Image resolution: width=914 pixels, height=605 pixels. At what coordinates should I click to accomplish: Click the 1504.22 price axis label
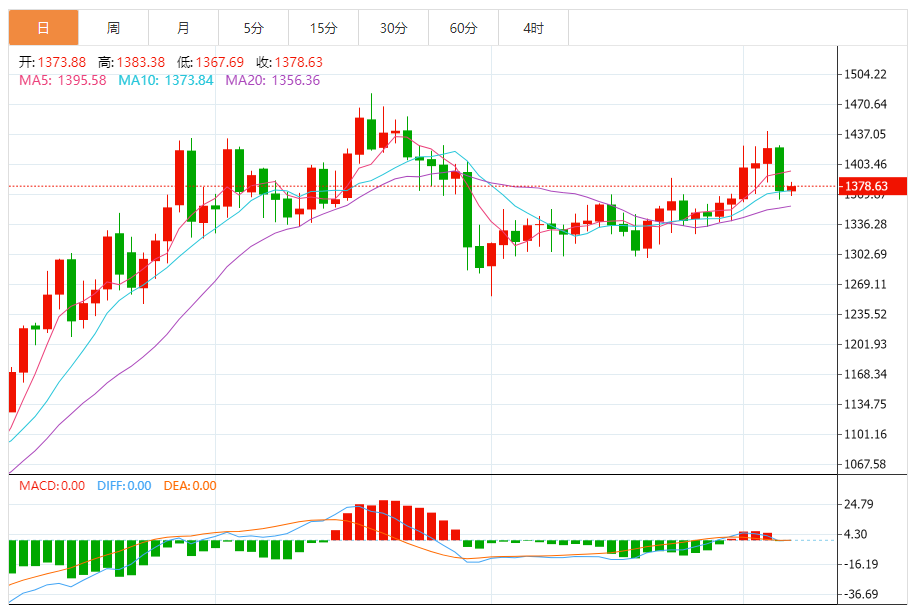866,74
